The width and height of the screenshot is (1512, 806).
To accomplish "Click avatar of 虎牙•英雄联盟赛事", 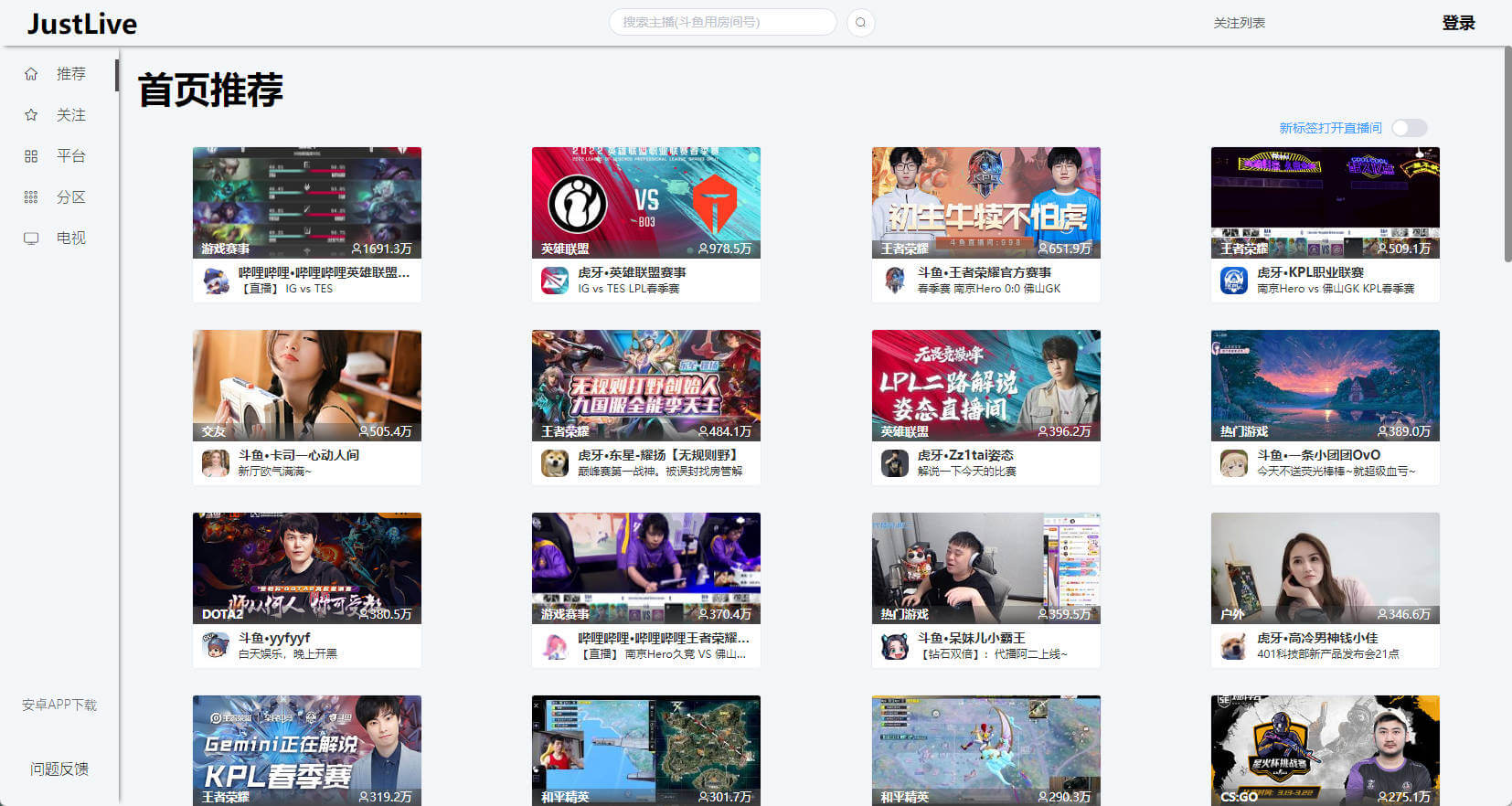I will coord(555,281).
